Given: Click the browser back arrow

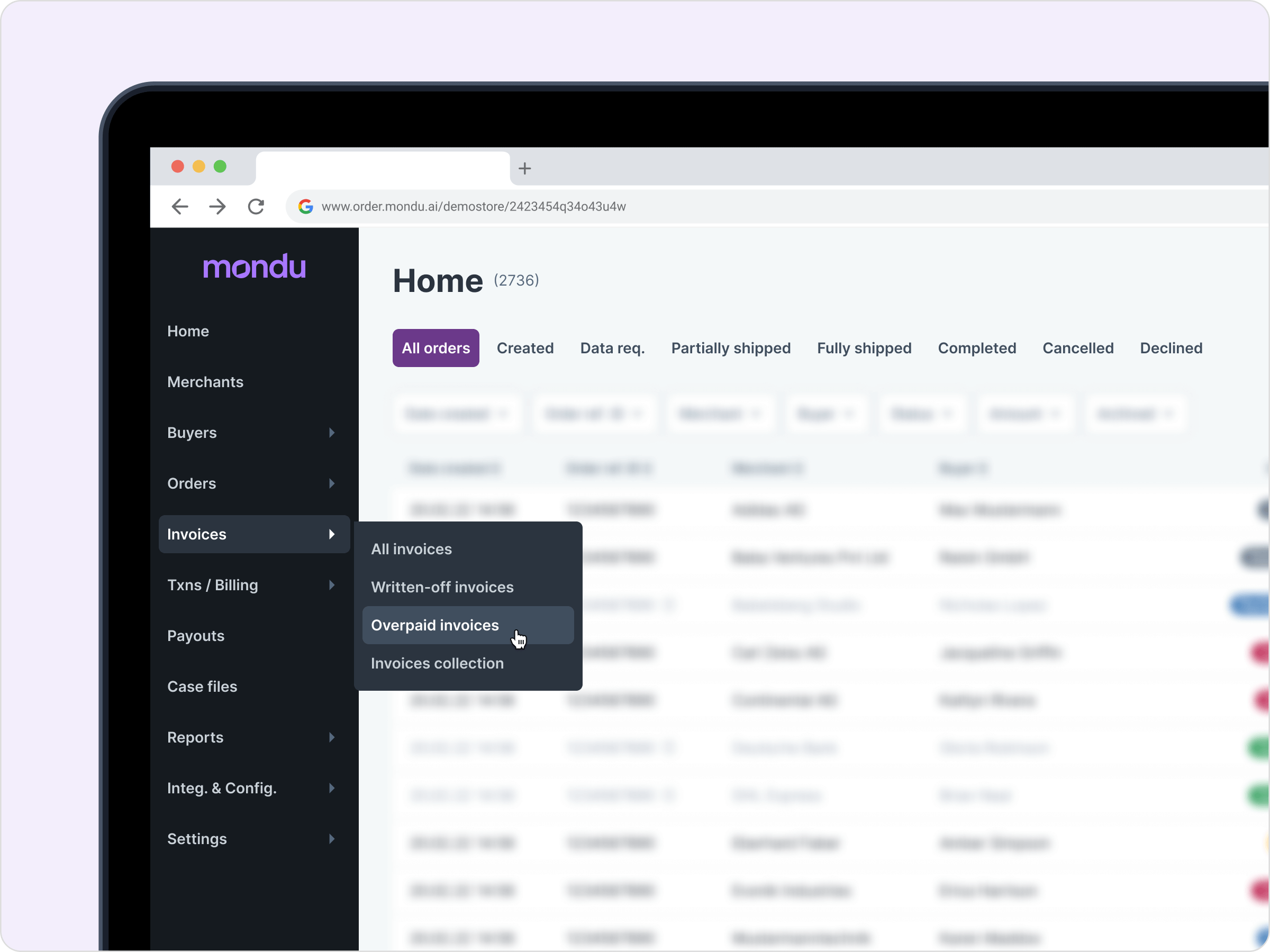Looking at the screenshot, I should click(x=180, y=207).
